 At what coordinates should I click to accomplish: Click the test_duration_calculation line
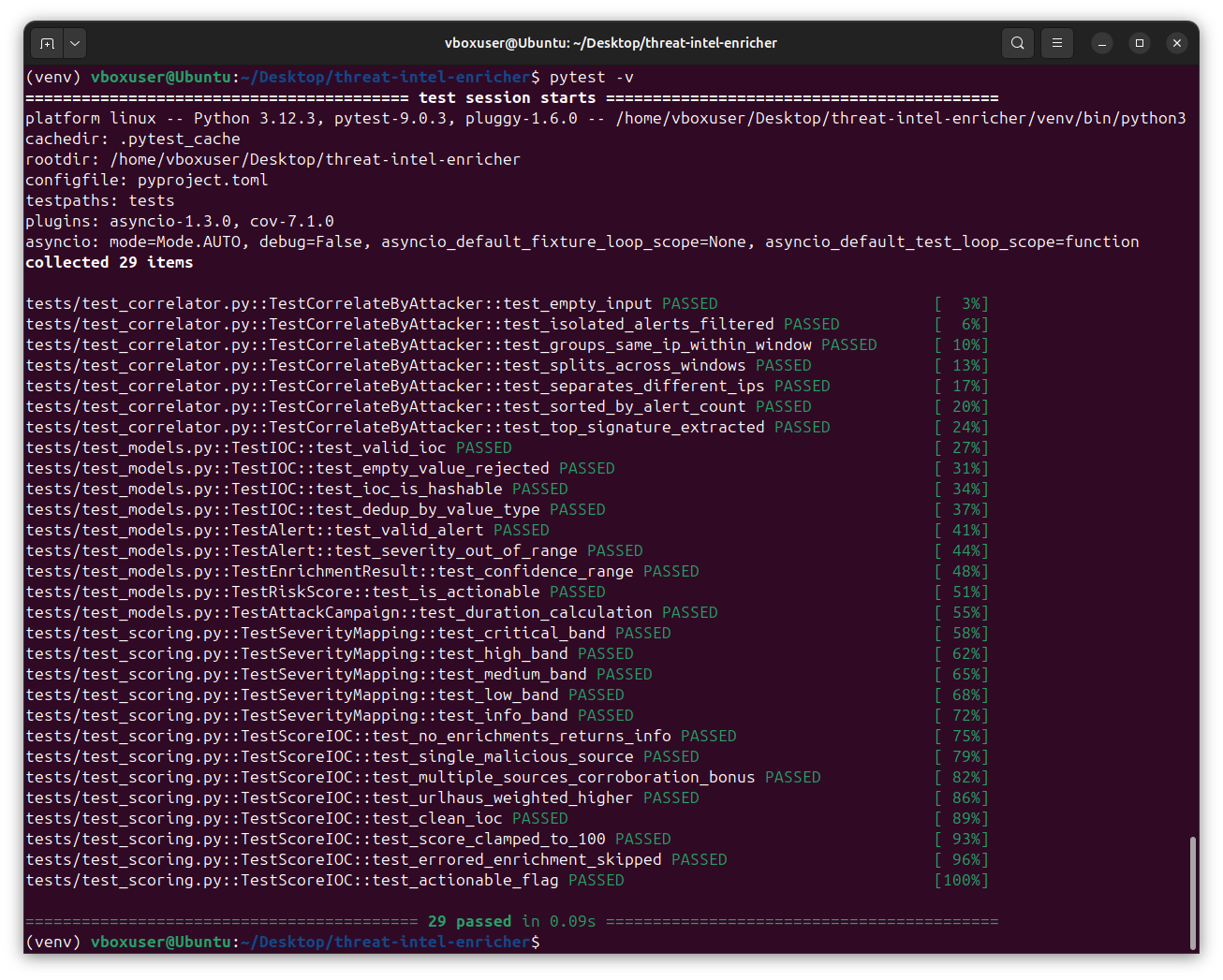point(507,612)
